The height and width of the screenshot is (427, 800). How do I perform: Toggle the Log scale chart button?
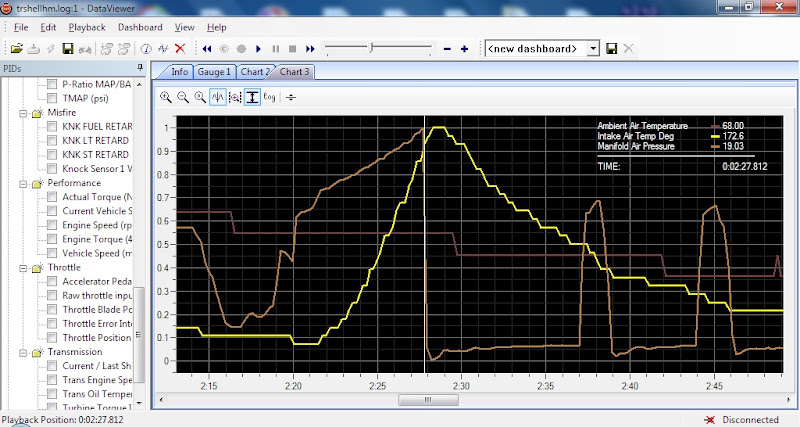[x=270, y=97]
